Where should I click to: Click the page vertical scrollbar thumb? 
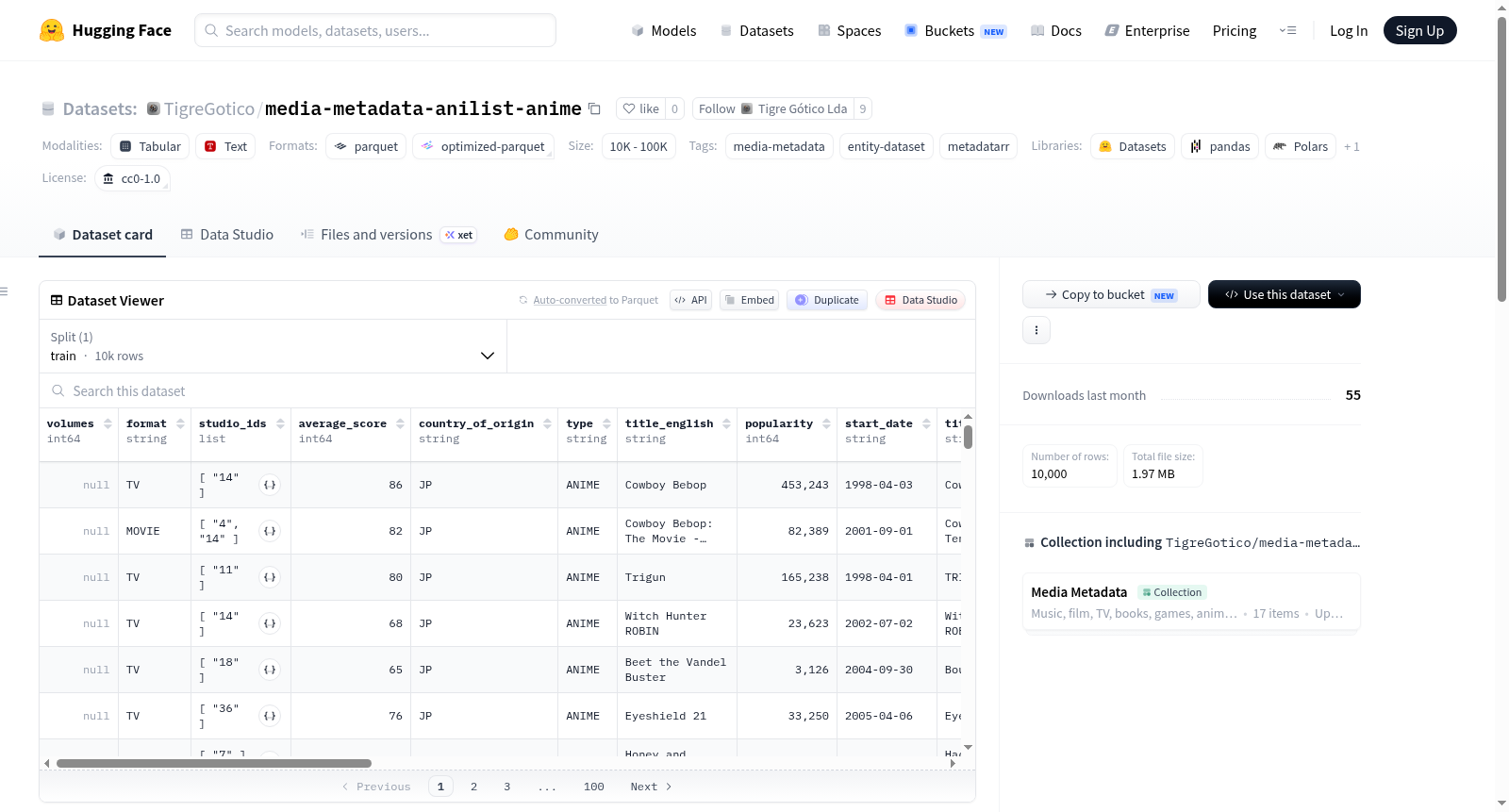tap(1501, 158)
